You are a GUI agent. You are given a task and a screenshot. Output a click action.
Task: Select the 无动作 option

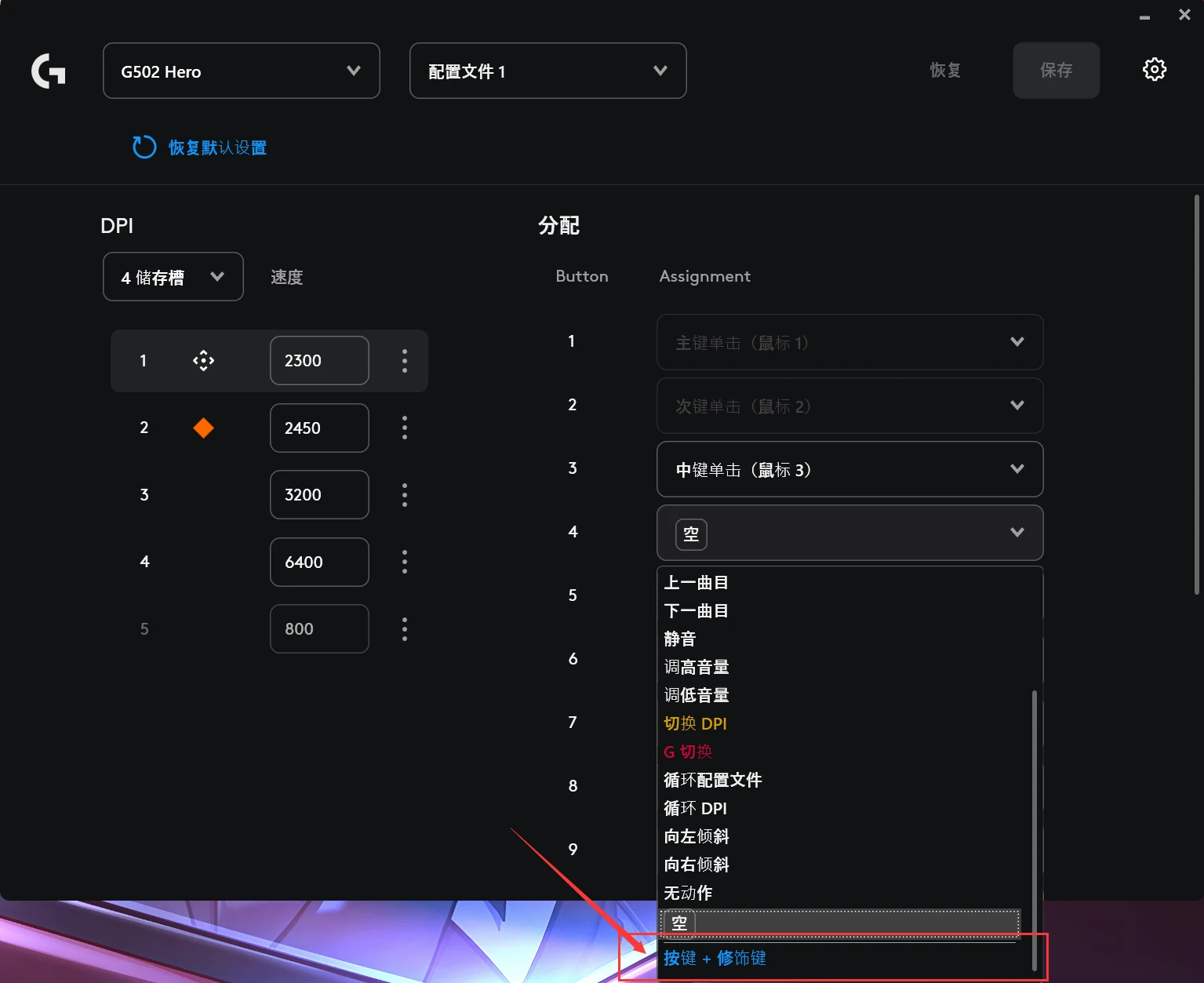pyautogui.click(x=688, y=893)
